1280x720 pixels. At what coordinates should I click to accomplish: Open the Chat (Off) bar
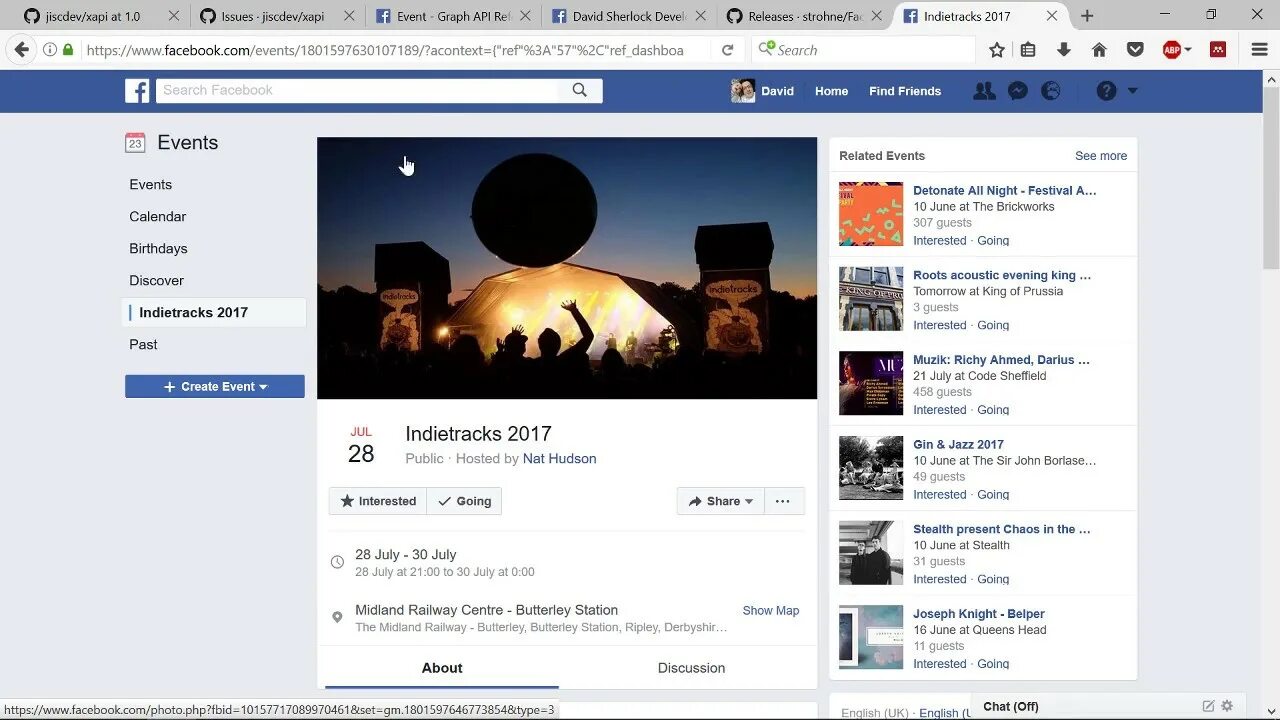[1011, 706]
